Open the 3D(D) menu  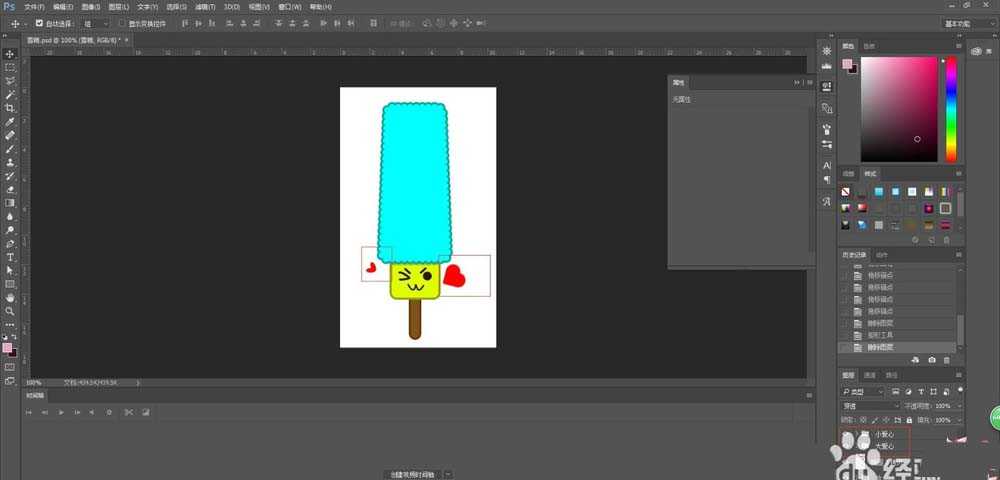[231, 7]
